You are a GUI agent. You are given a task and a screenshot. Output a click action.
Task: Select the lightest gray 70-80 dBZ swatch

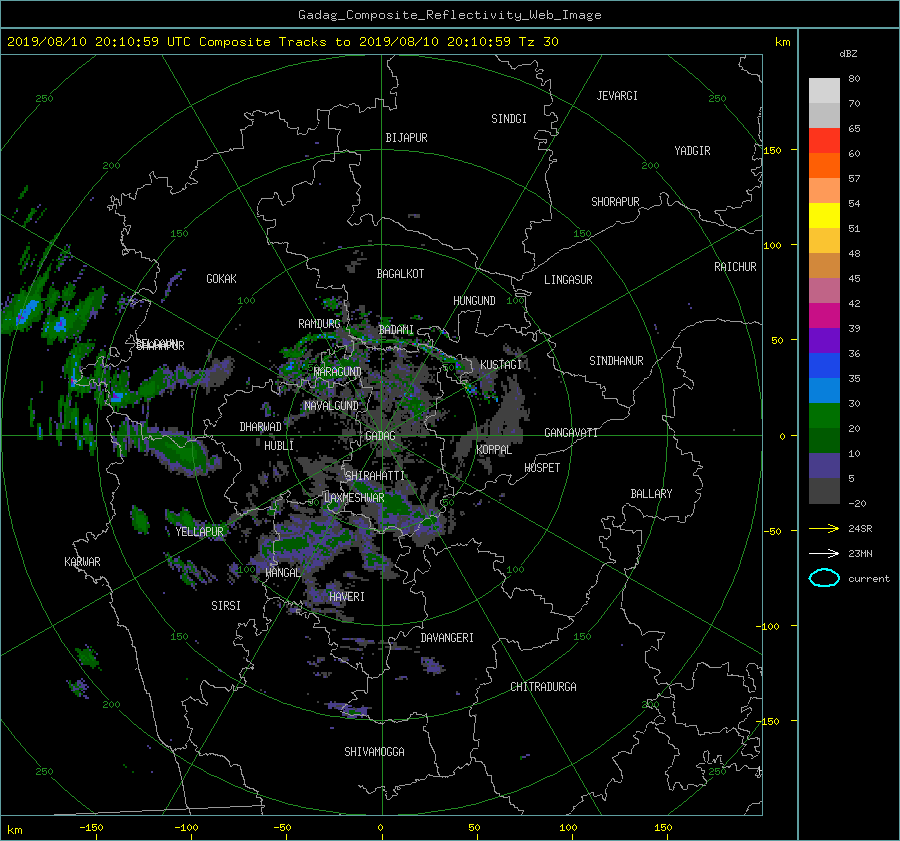(x=824, y=91)
